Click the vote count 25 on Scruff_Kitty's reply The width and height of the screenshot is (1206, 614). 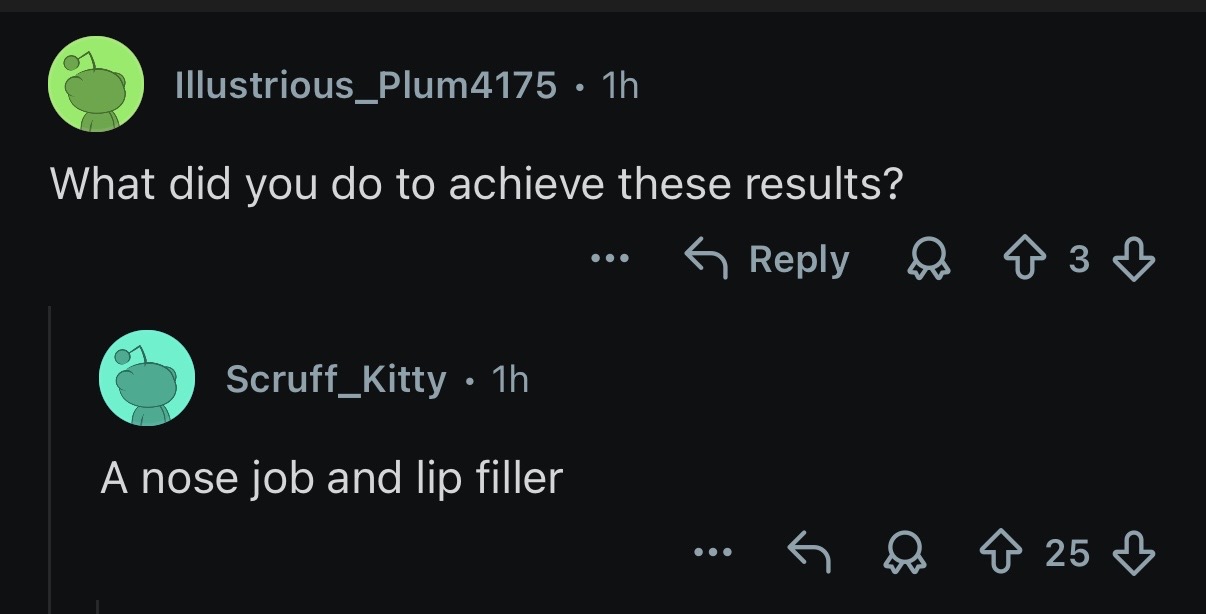point(1068,552)
